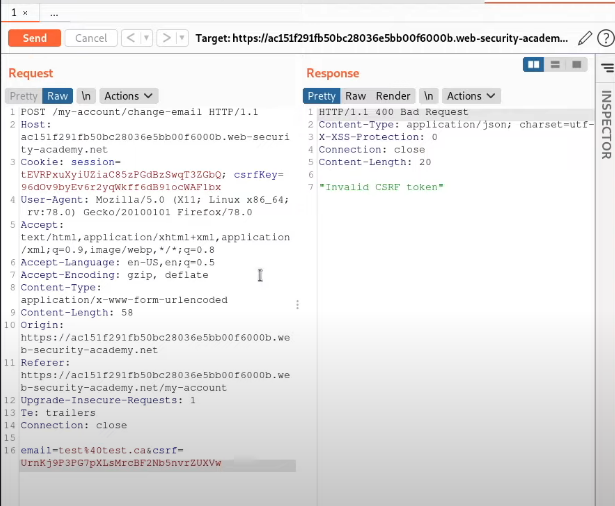
Task: Click the Referer header name
Action: [x=45, y=363]
